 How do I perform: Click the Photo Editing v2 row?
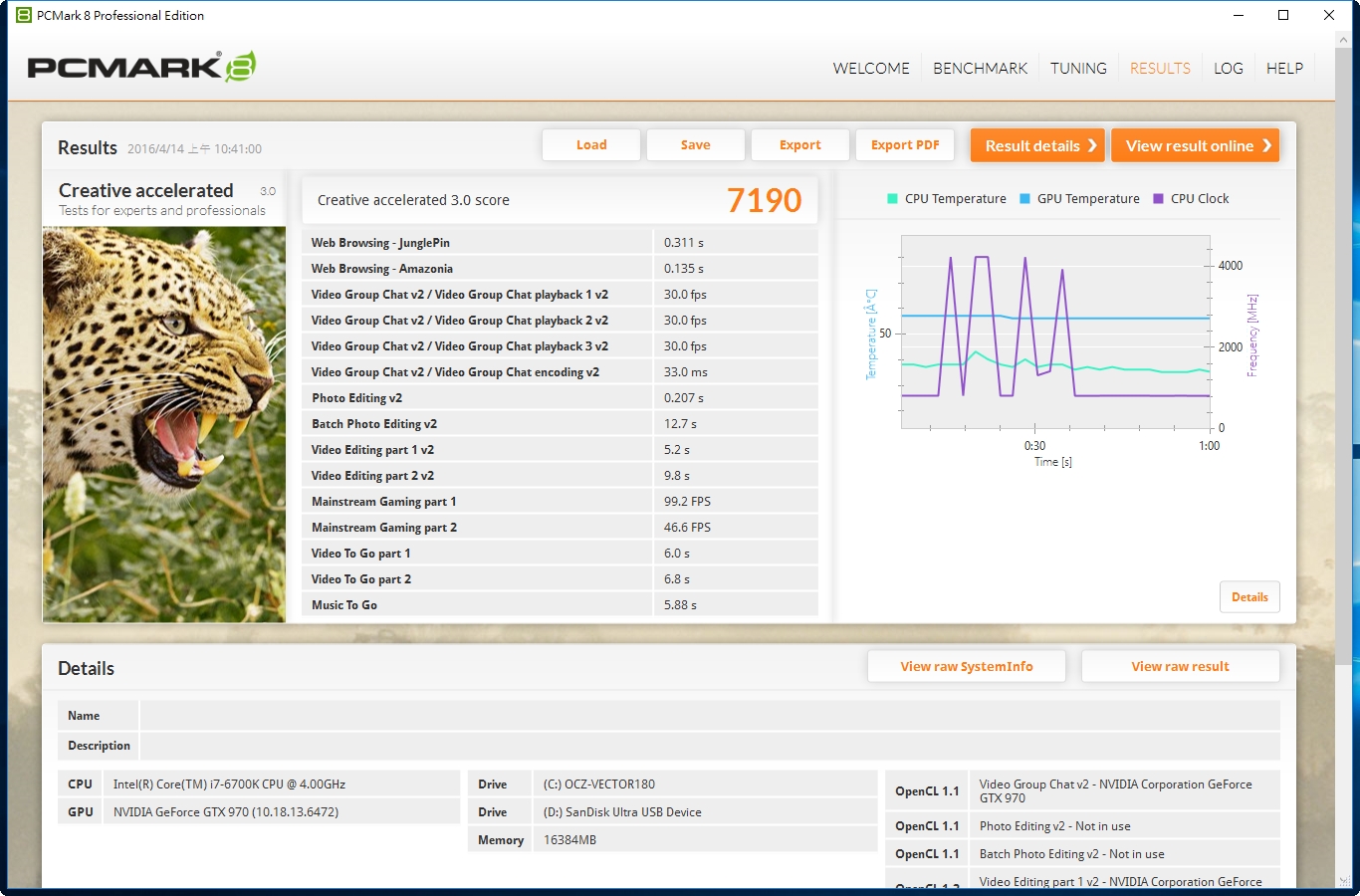point(560,398)
